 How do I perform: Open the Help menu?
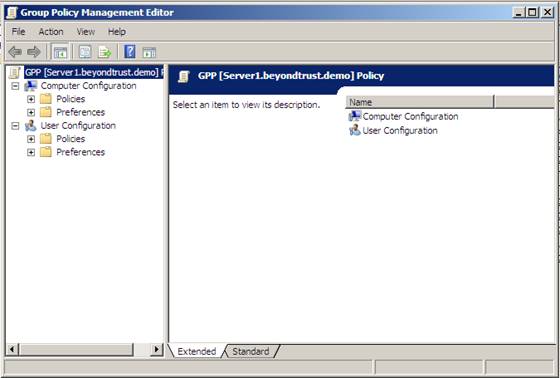click(117, 32)
